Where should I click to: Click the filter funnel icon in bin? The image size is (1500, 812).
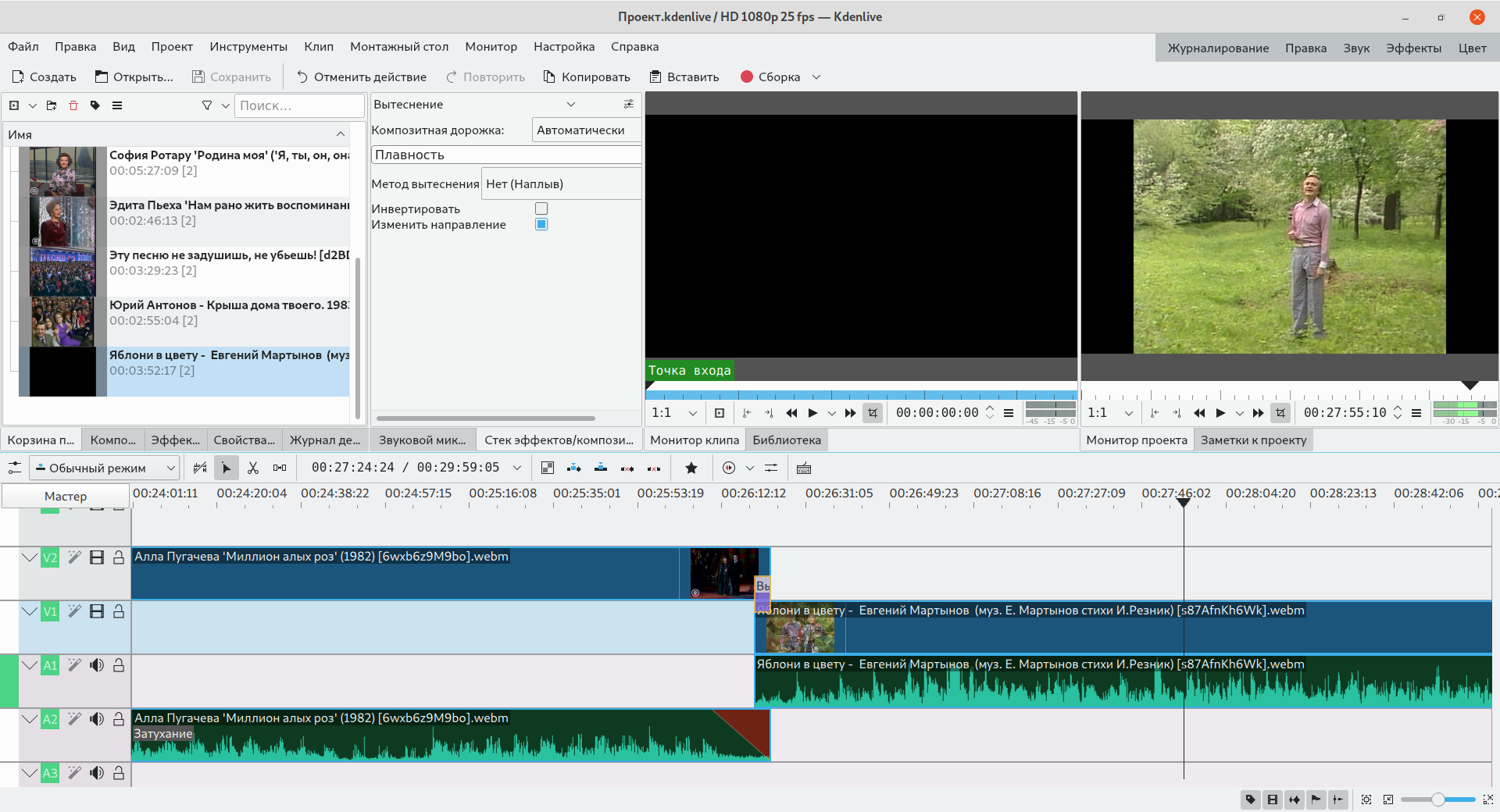coord(207,105)
